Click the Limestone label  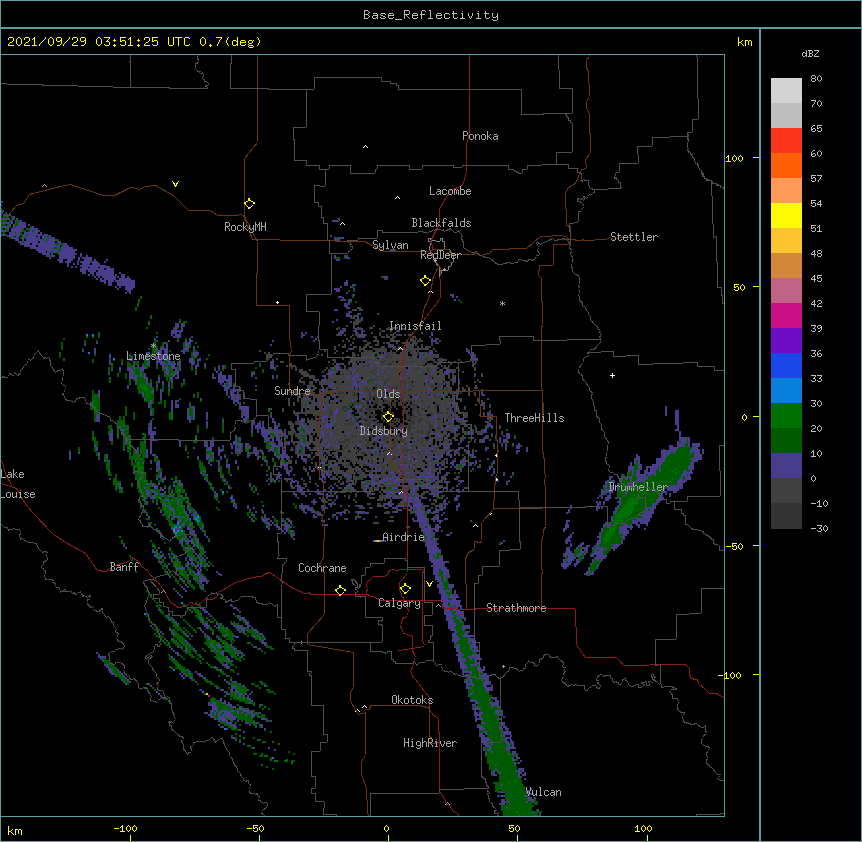point(153,356)
